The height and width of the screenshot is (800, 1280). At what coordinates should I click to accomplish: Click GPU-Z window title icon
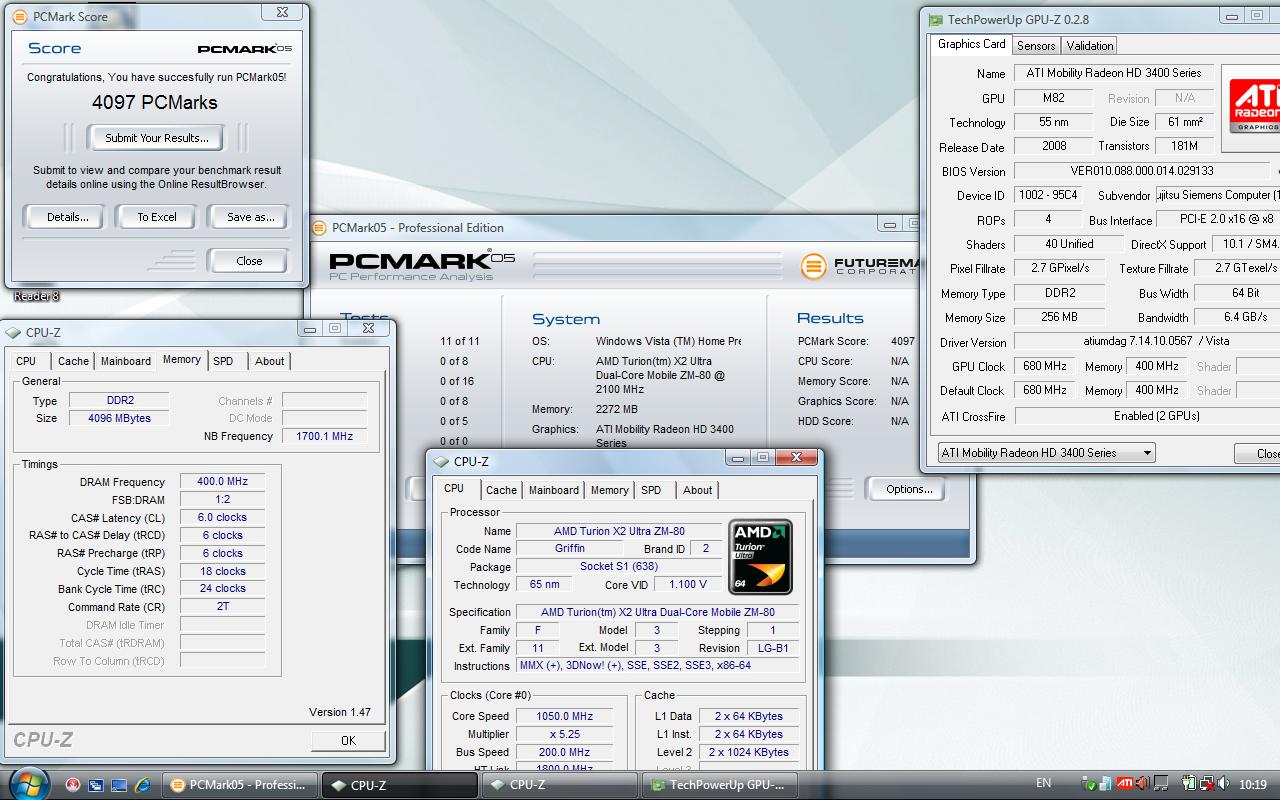click(x=935, y=19)
